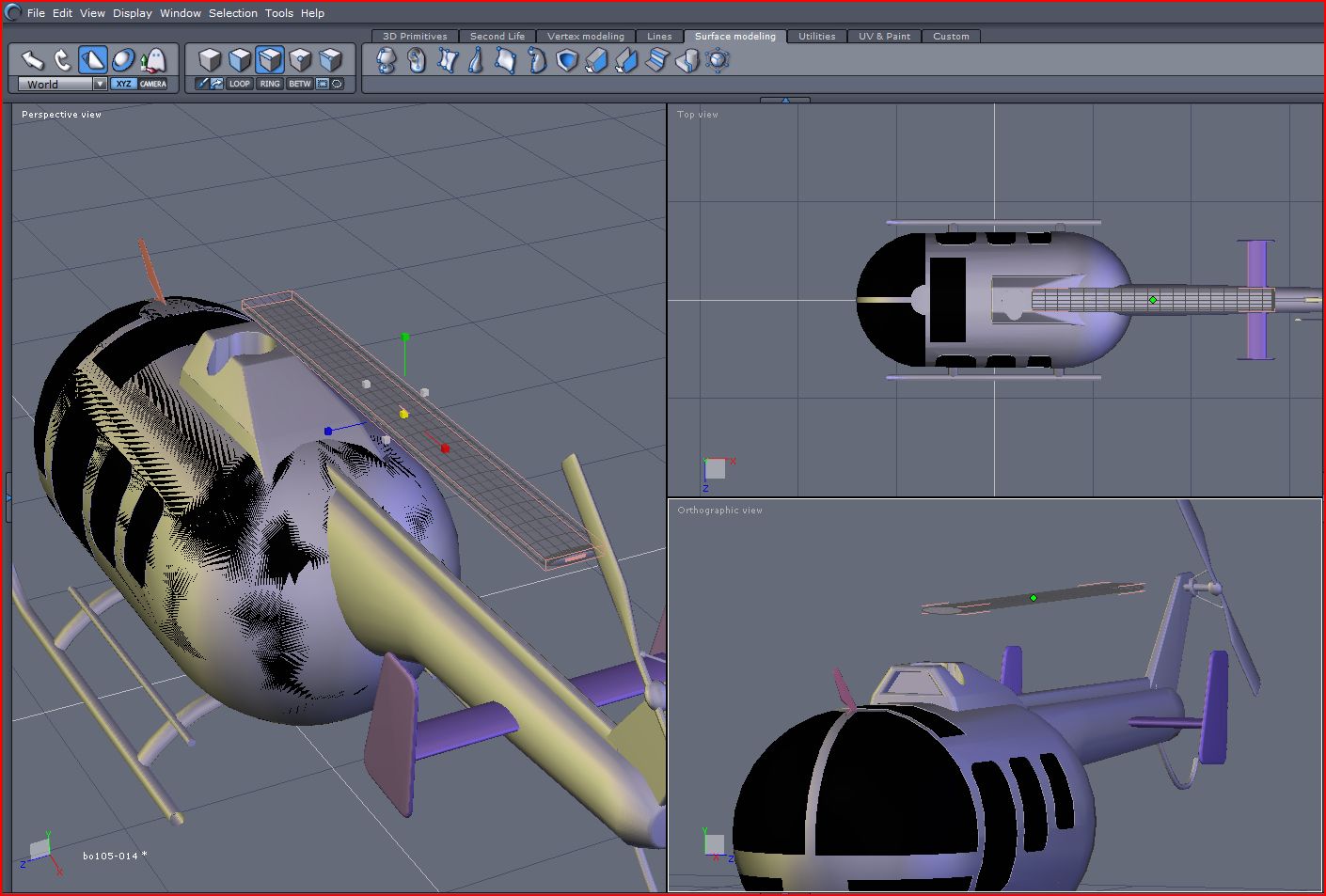The height and width of the screenshot is (896, 1326).
Task: Choose the last cube auto selection mode
Action: tap(330, 60)
